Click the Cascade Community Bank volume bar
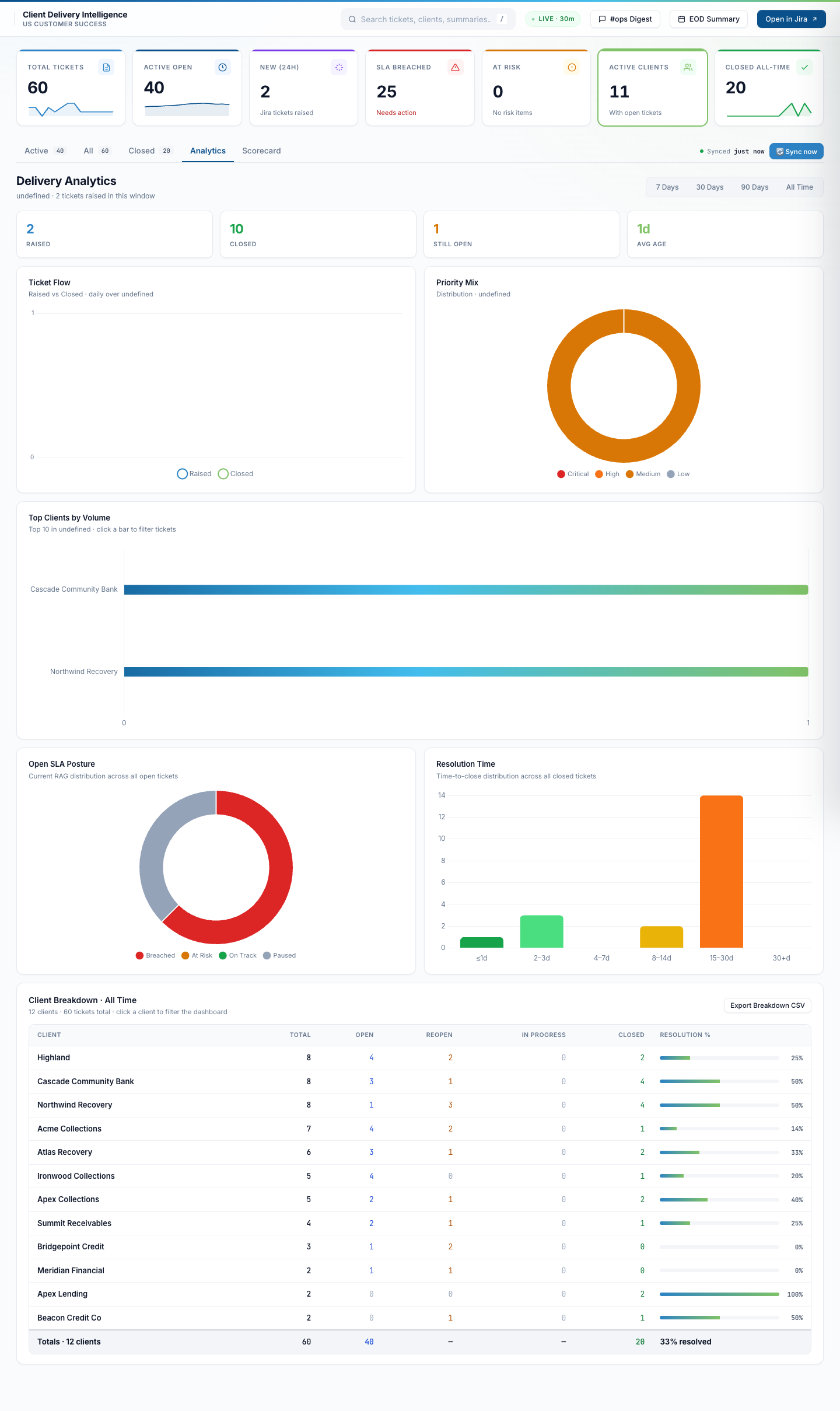Screen dimensions: 840x1411 [466, 590]
